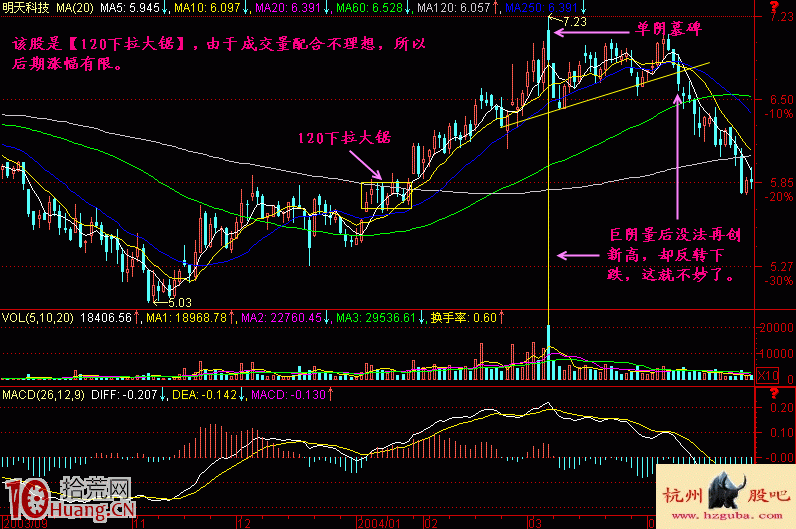Screen dimensions: 796x529
Task: Click the MACD(26,12,9) indicator label
Action: (43, 394)
